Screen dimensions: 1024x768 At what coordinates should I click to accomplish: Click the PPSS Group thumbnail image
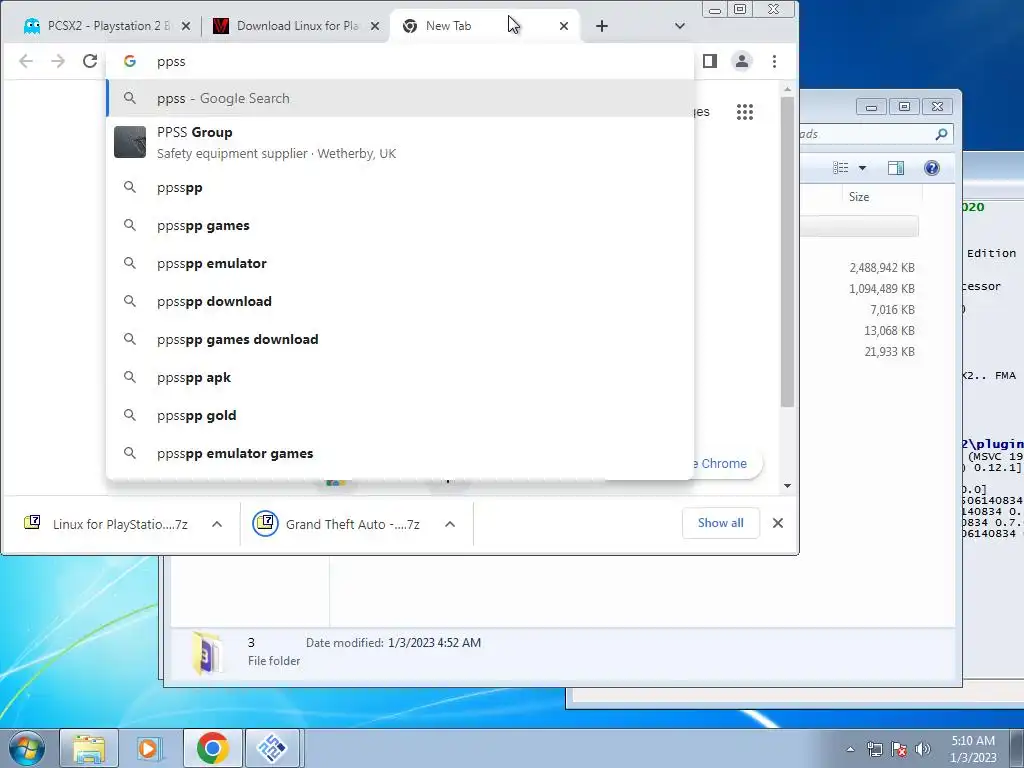click(x=130, y=142)
